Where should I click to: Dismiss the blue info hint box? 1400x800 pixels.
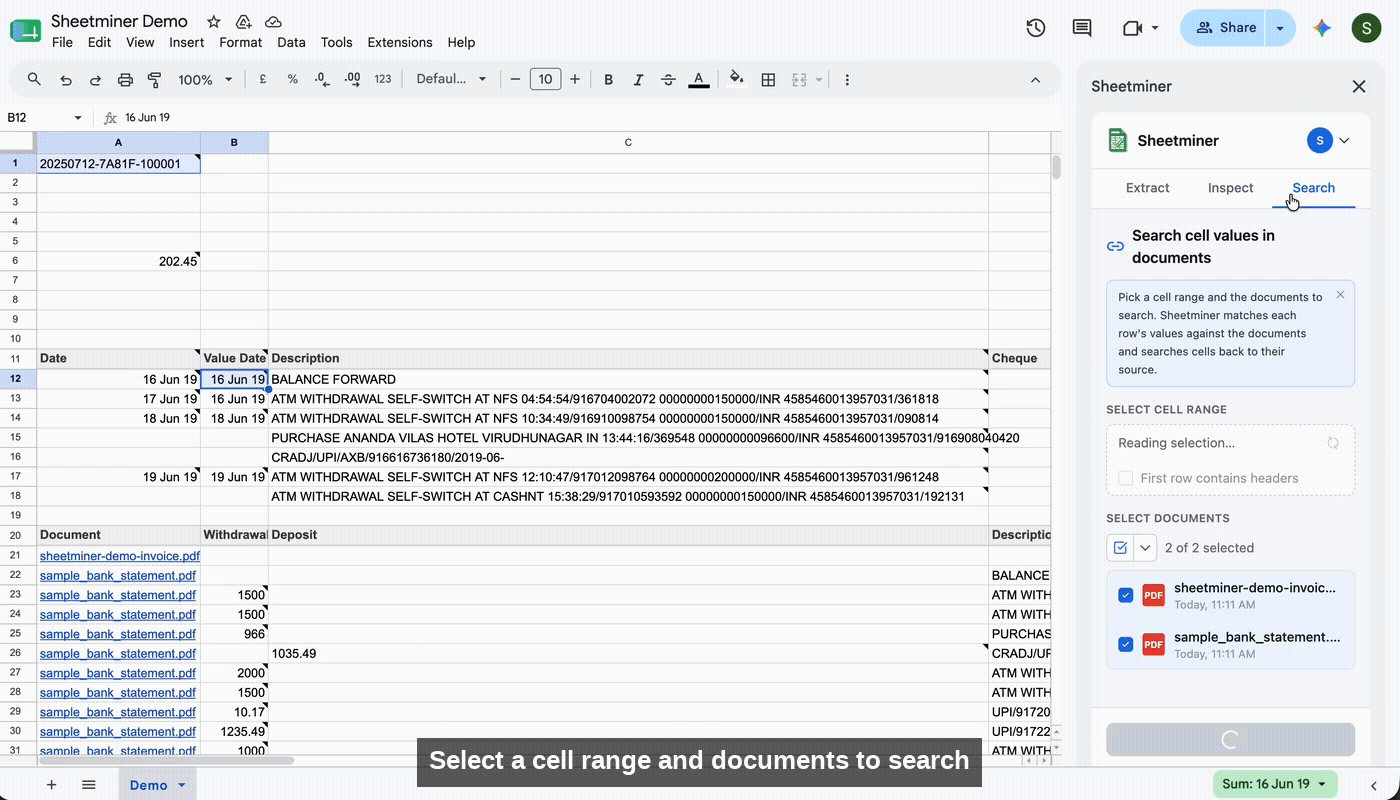tap(1340, 295)
